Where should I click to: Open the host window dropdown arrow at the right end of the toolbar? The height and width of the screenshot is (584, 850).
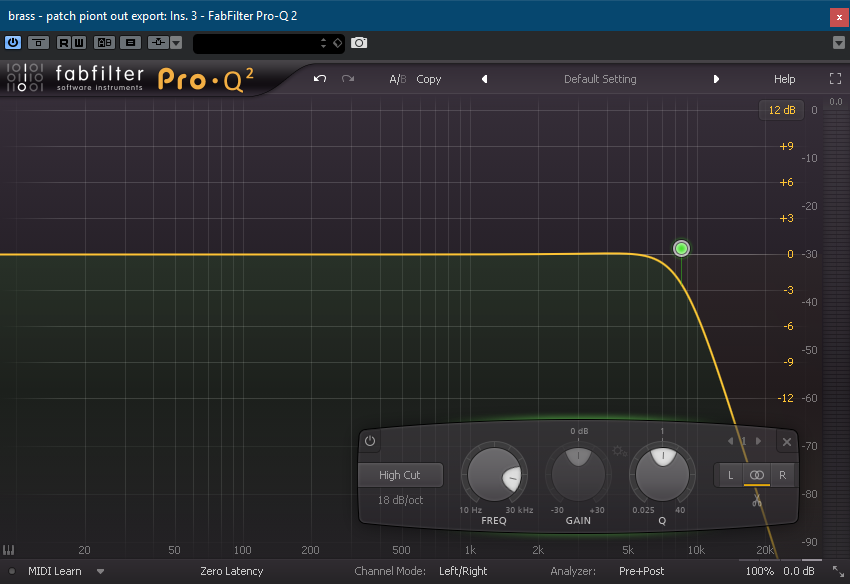[839, 43]
